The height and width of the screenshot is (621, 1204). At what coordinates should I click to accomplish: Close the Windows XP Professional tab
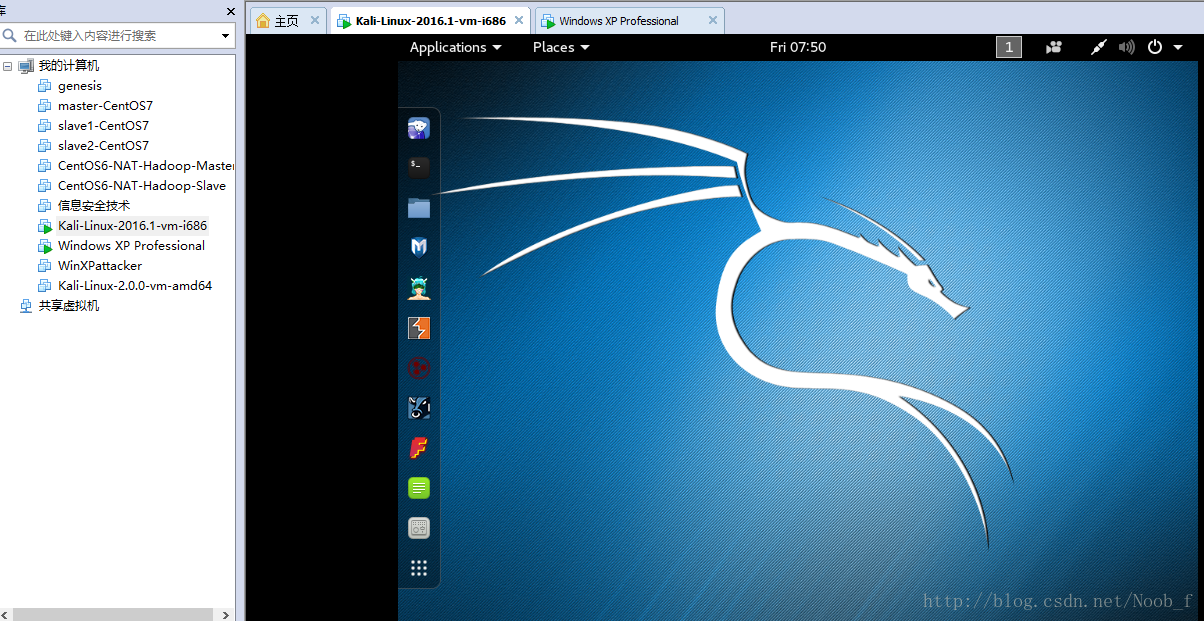[713, 19]
